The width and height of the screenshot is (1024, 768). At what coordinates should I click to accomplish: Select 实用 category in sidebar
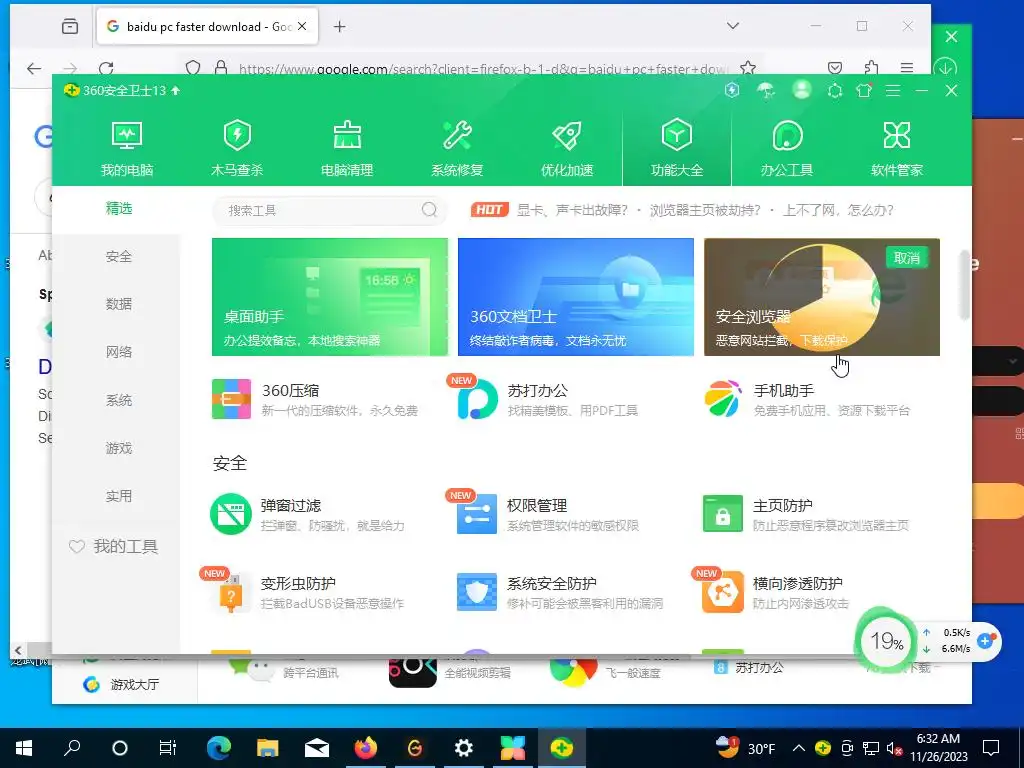[119, 496]
